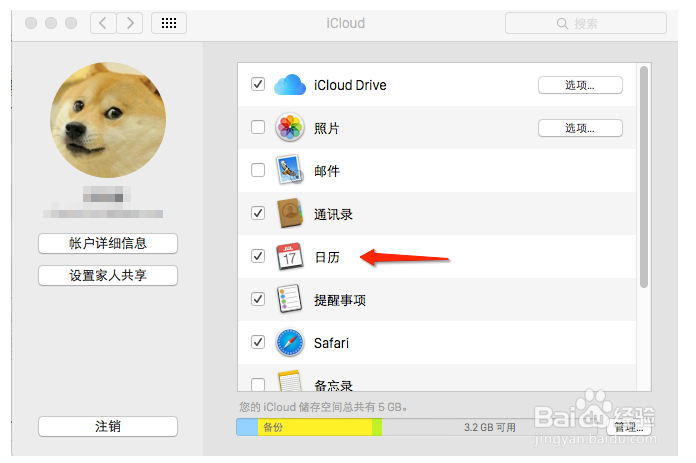The image size is (696, 463).
Task: Show all preferences via grid icon
Action: pyautogui.click(x=169, y=23)
